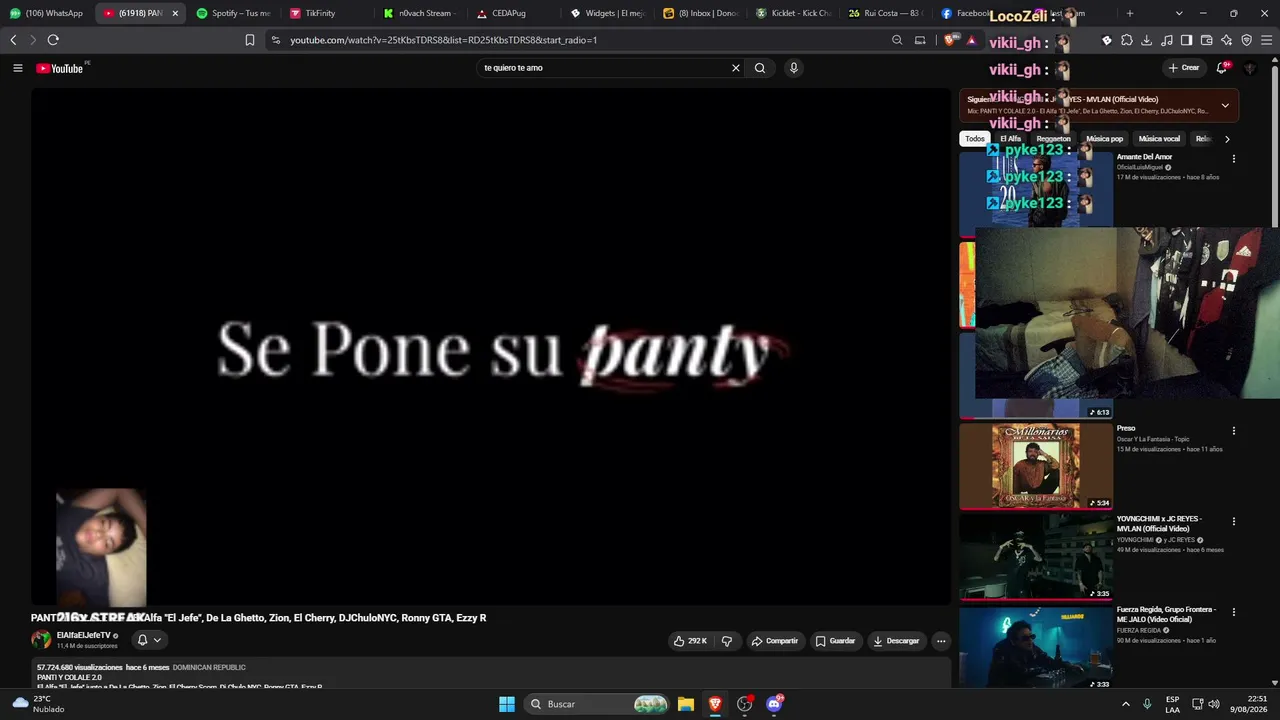Toggle the browser sidebar panel
1280x720 pixels.
point(1187,40)
